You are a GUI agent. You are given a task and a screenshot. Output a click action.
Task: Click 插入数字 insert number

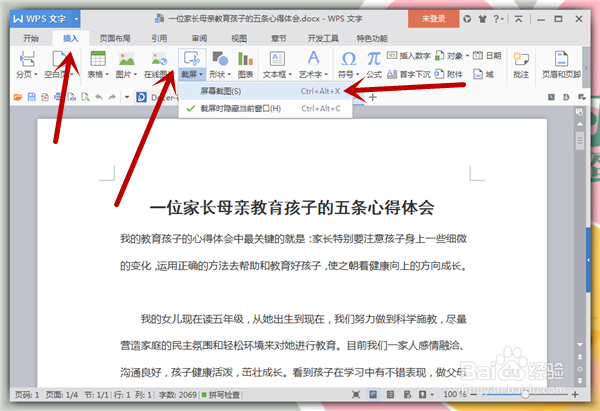(x=409, y=56)
